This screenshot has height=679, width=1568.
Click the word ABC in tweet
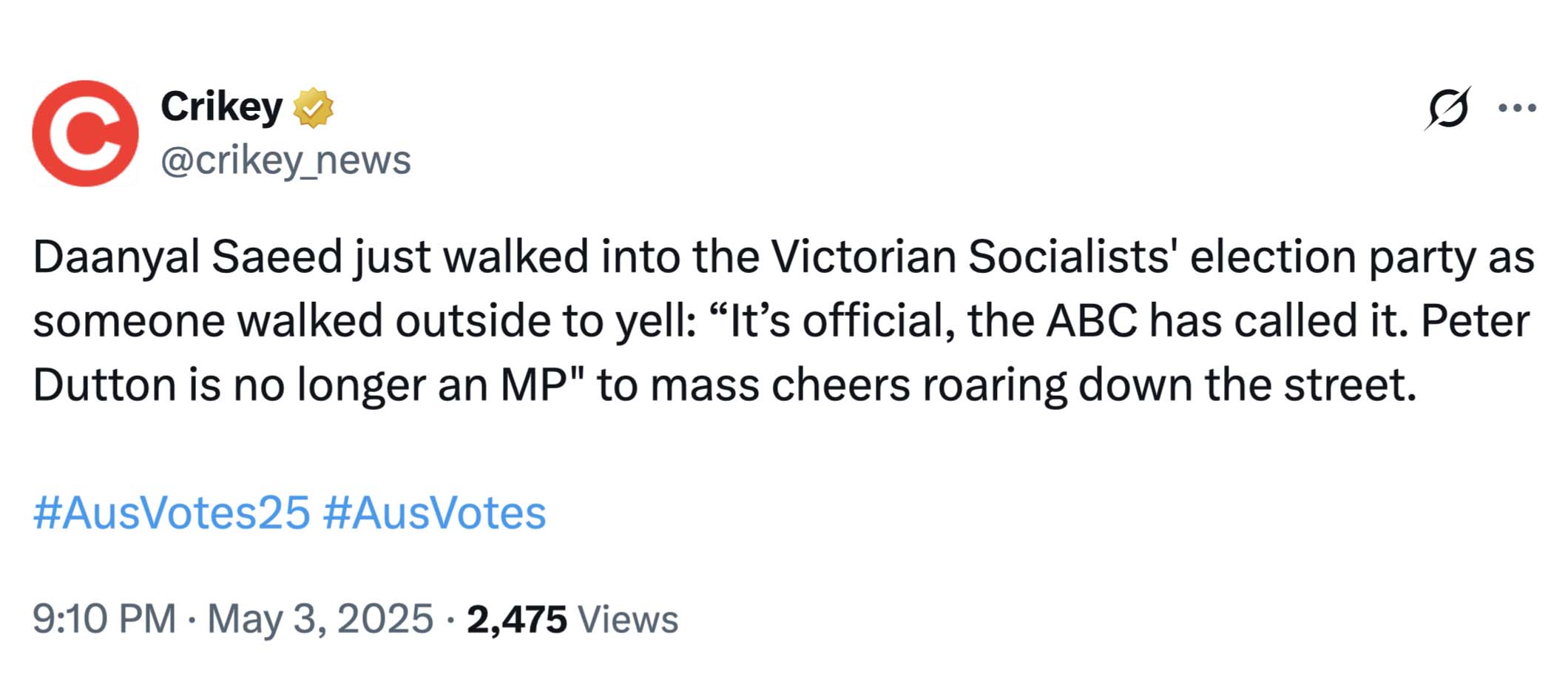coord(1091,321)
